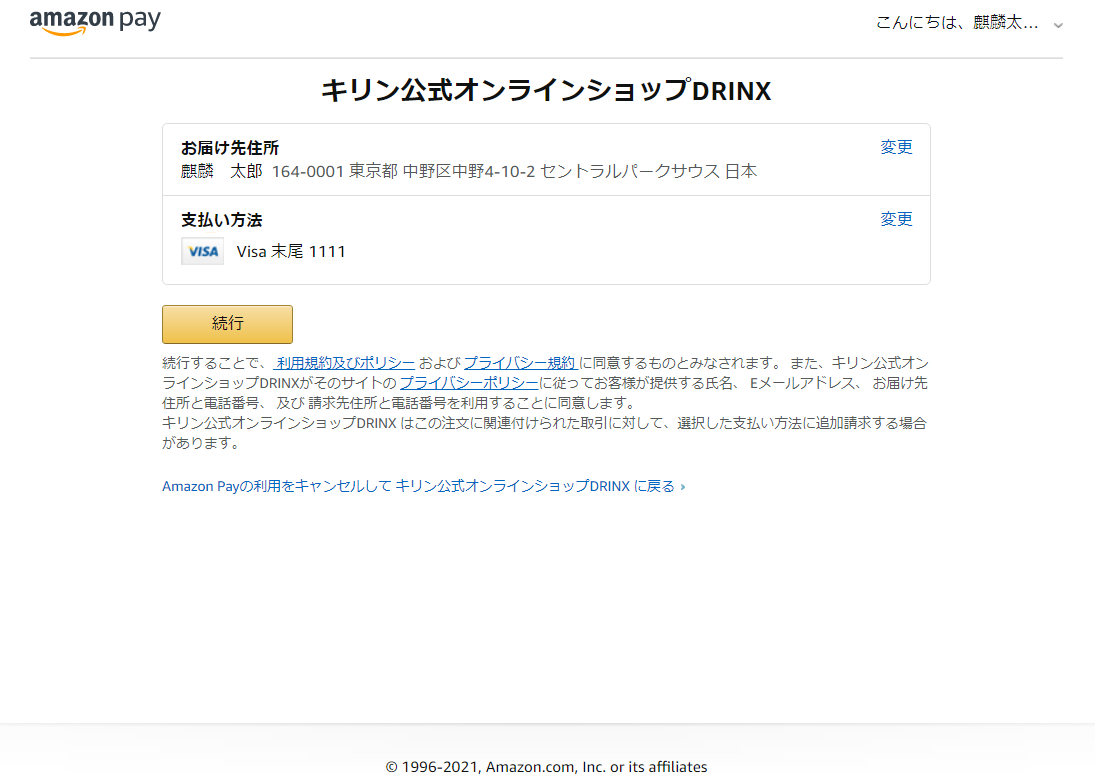Screen dimensions: 1095x784
Task: Change the 支払い方法 payment method
Action: [896, 219]
